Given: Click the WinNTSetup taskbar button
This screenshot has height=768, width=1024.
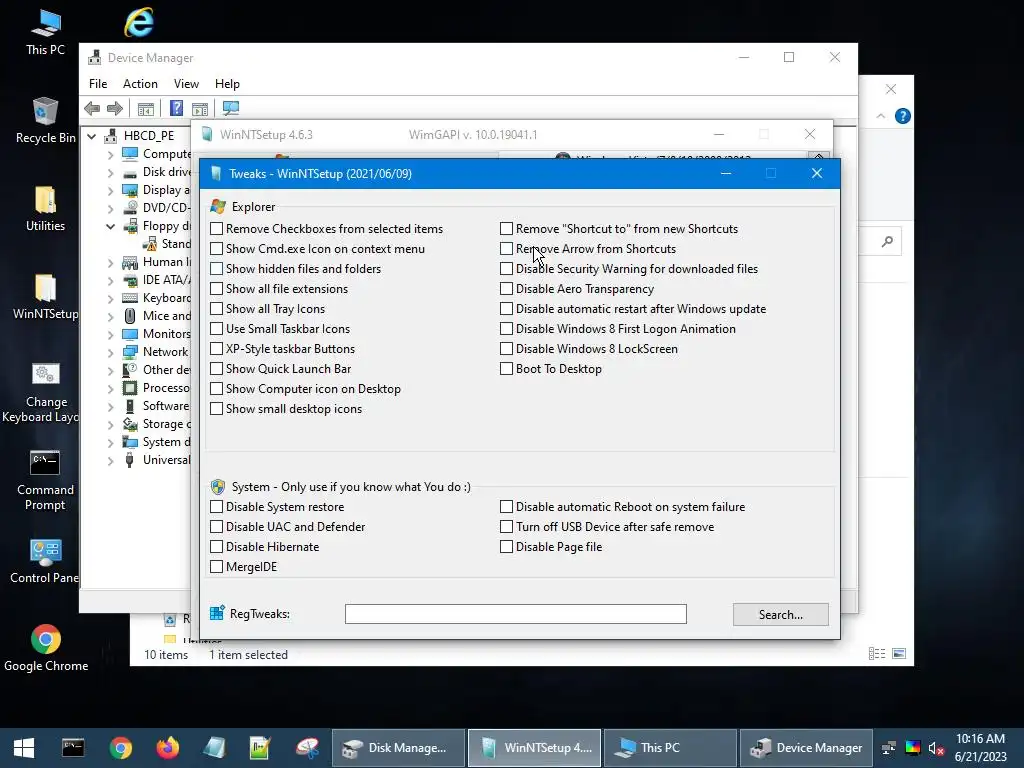Looking at the screenshot, I should tap(535, 748).
